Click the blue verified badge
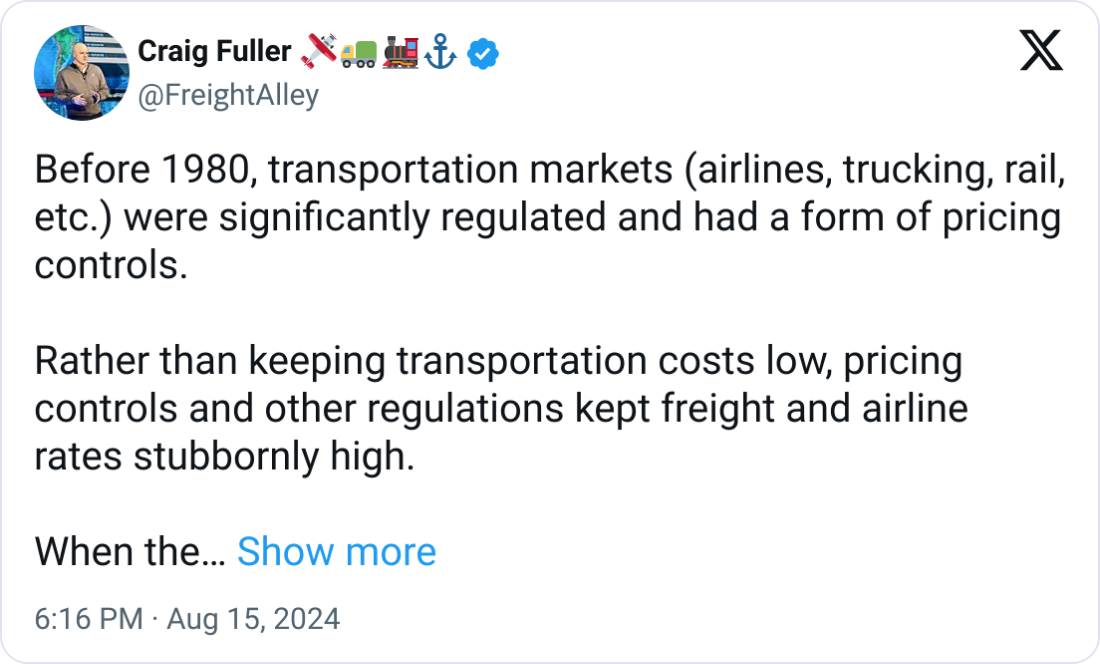 [483, 53]
